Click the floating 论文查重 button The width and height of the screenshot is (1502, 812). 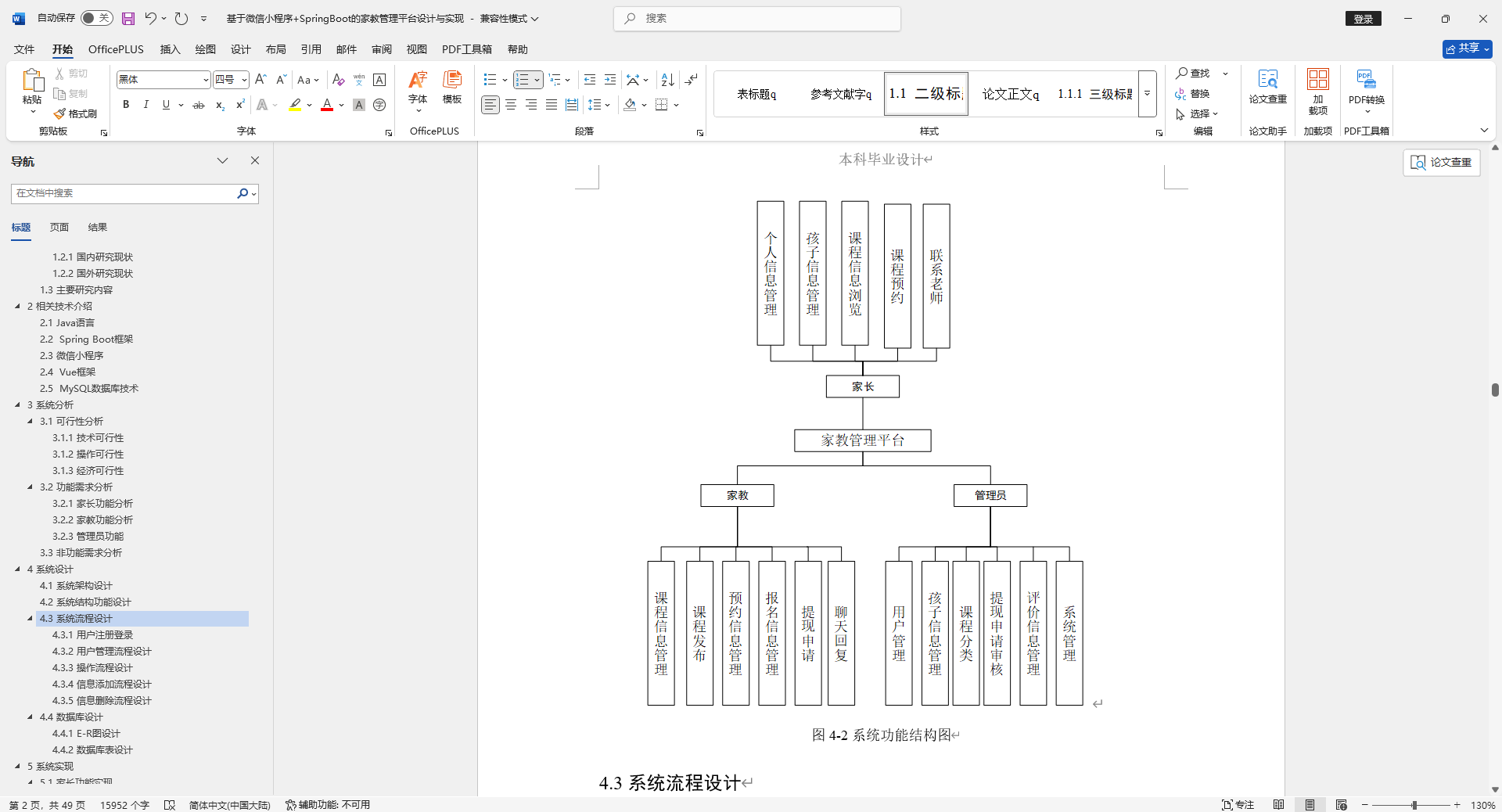coord(1441,162)
